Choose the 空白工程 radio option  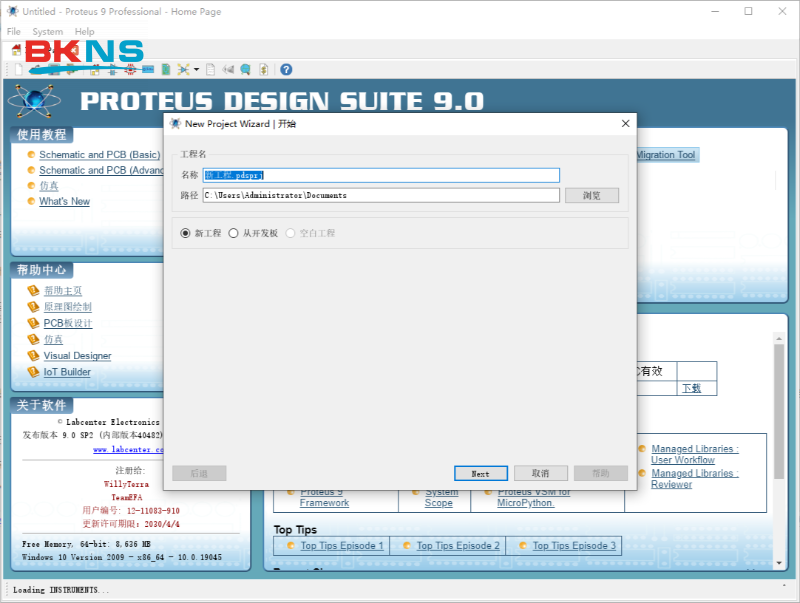pos(291,233)
